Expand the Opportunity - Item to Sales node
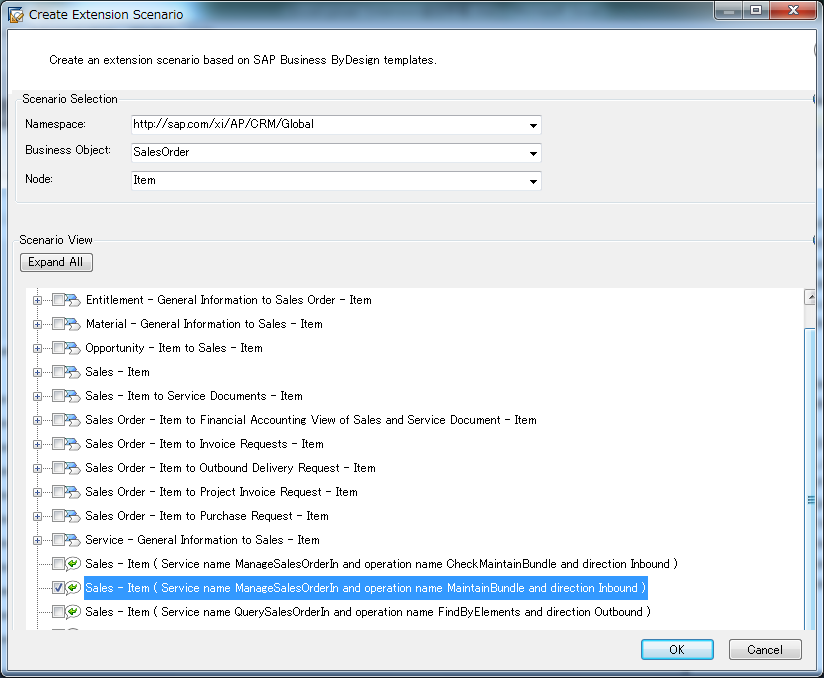This screenshot has width=824, height=678. coord(37,348)
